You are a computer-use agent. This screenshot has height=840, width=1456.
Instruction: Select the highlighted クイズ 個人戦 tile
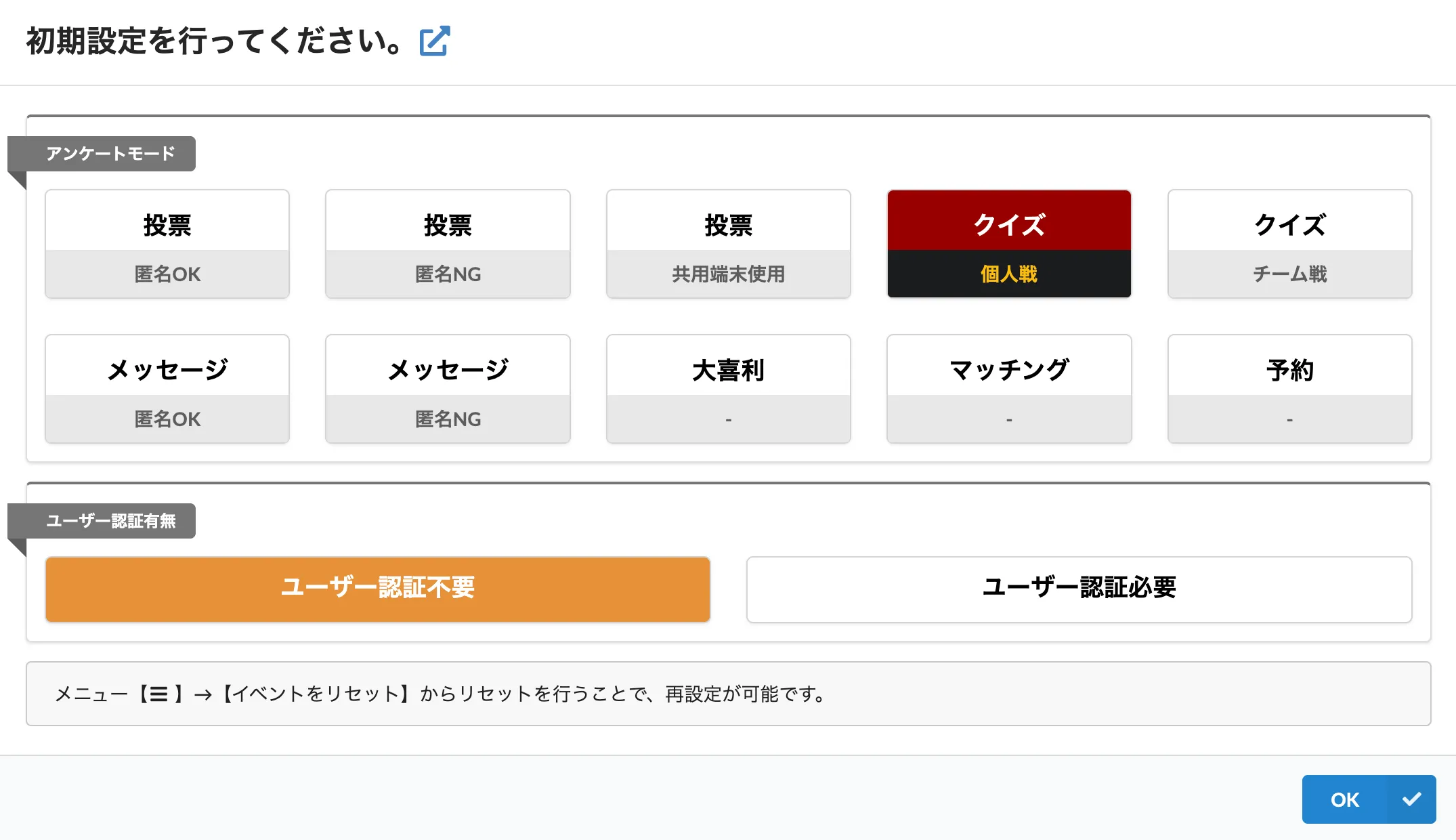[x=1008, y=244]
